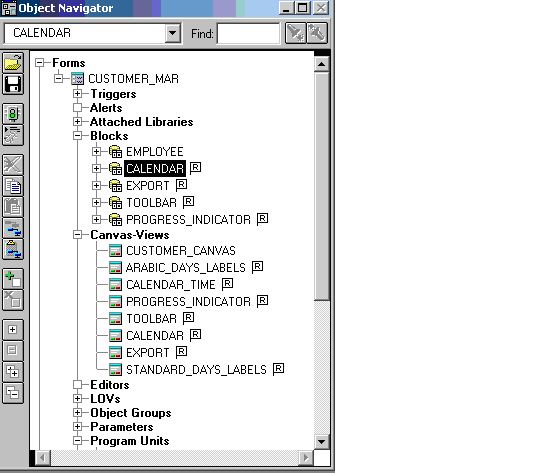Click the Copy documents icon
This screenshot has height=473, width=547.
coord(13,186)
